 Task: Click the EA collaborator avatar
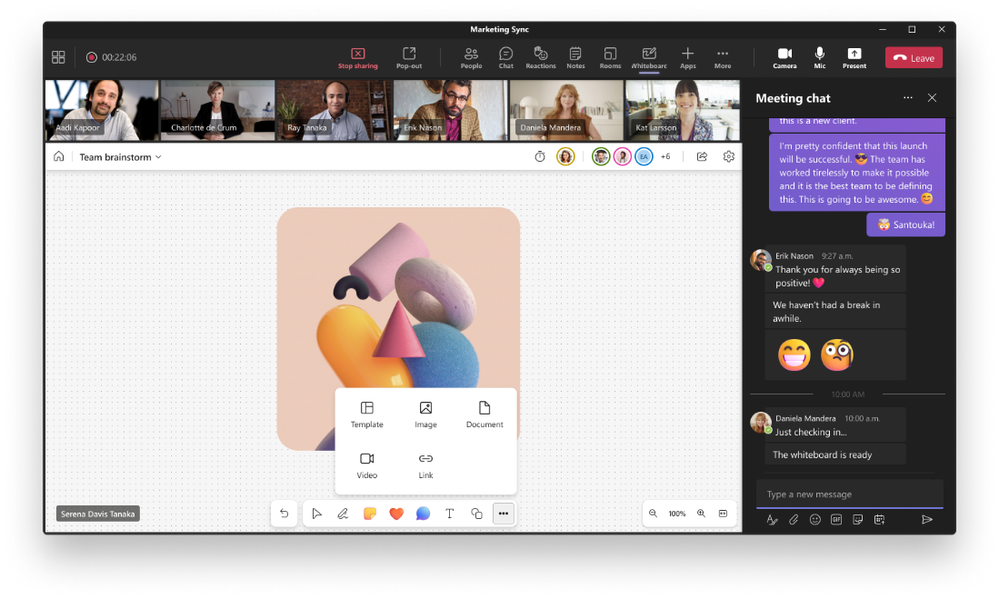[643, 157]
